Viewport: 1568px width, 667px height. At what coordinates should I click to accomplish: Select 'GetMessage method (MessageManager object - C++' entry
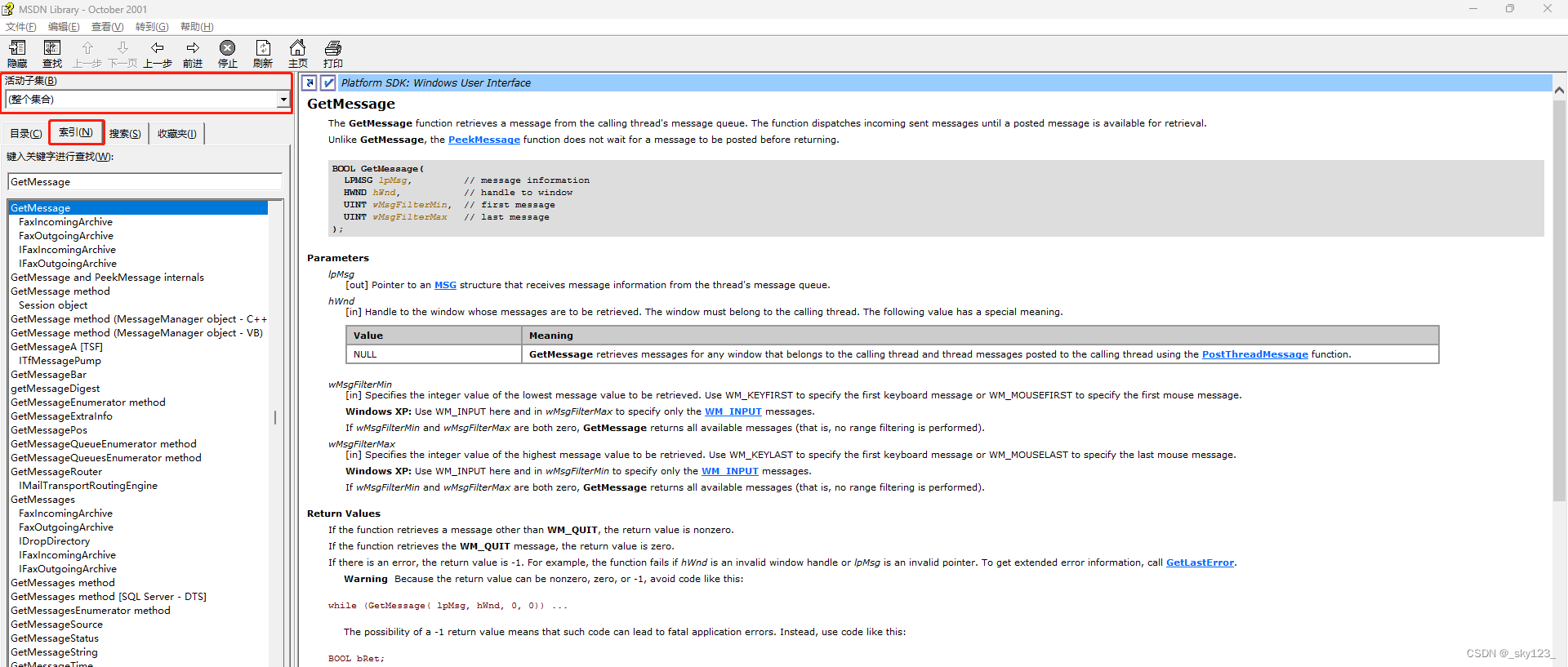tap(139, 319)
